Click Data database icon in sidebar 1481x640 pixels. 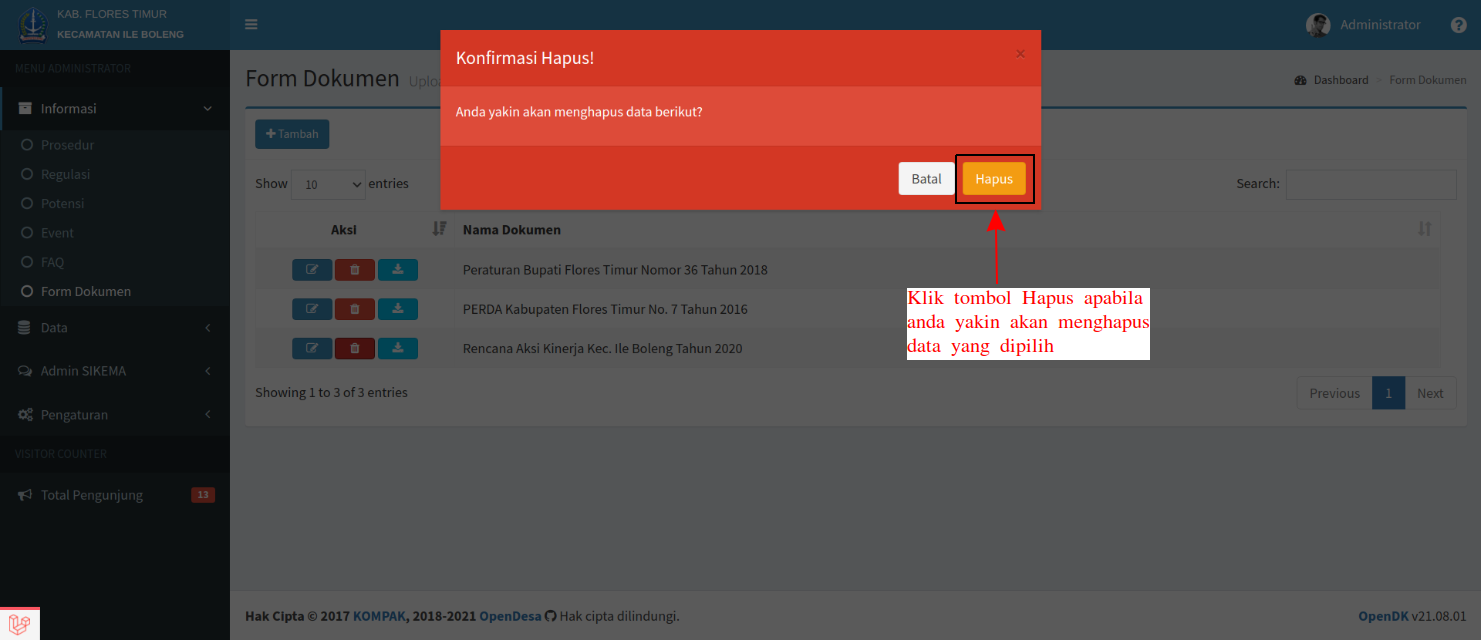[x=25, y=328]
